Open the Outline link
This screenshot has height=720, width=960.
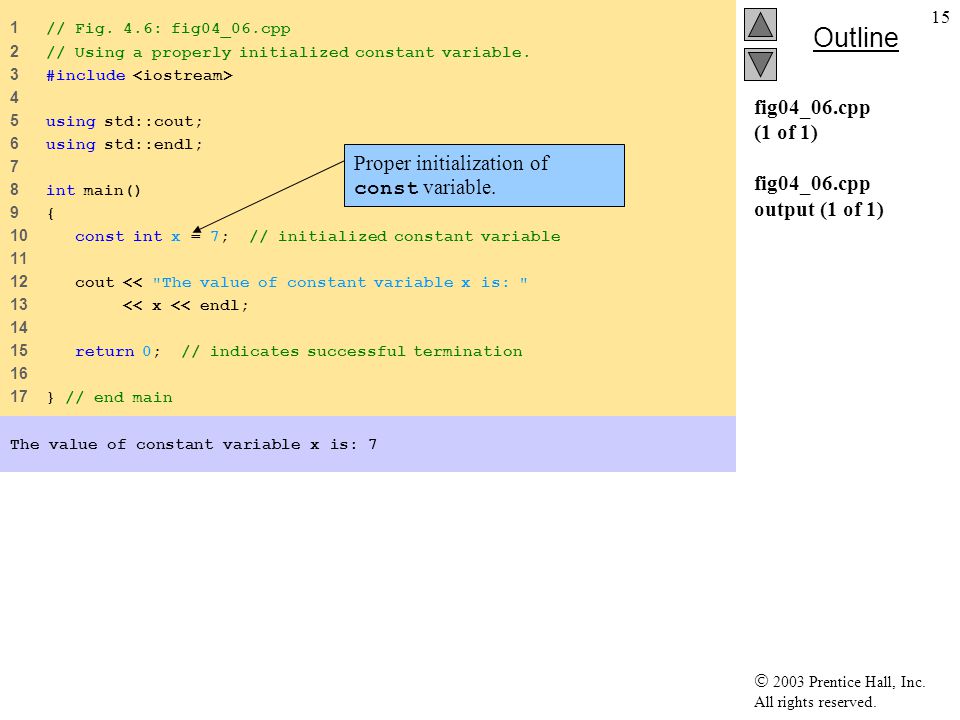click(855, 38)
